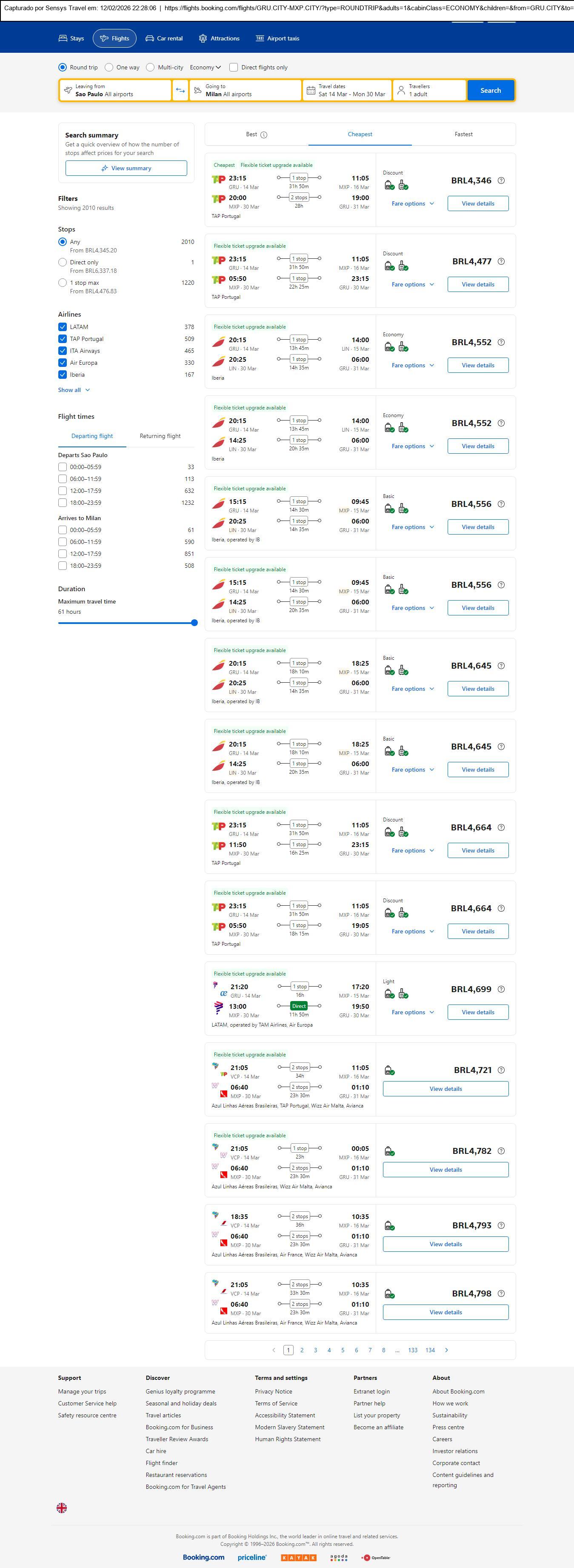Click the swap origin and destination arrows icon

point(180,90)
